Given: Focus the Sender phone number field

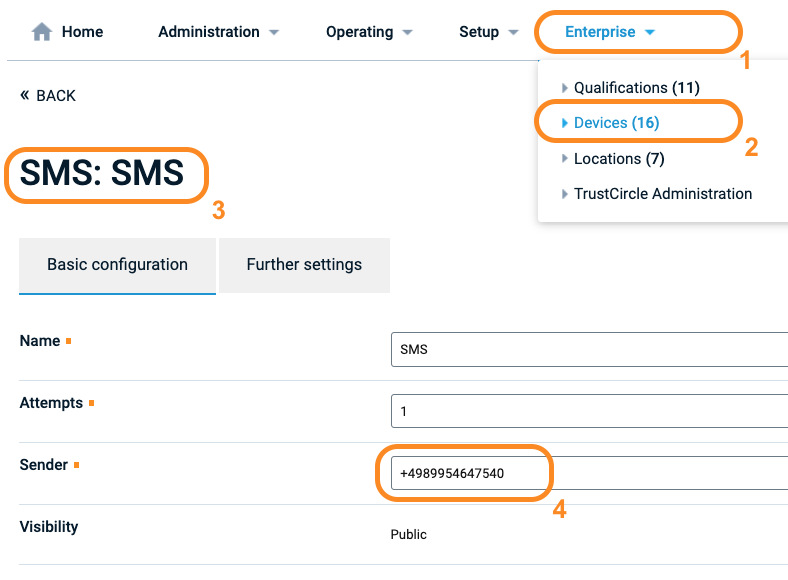Looking at the screenshot, I should tap(589, 473).
